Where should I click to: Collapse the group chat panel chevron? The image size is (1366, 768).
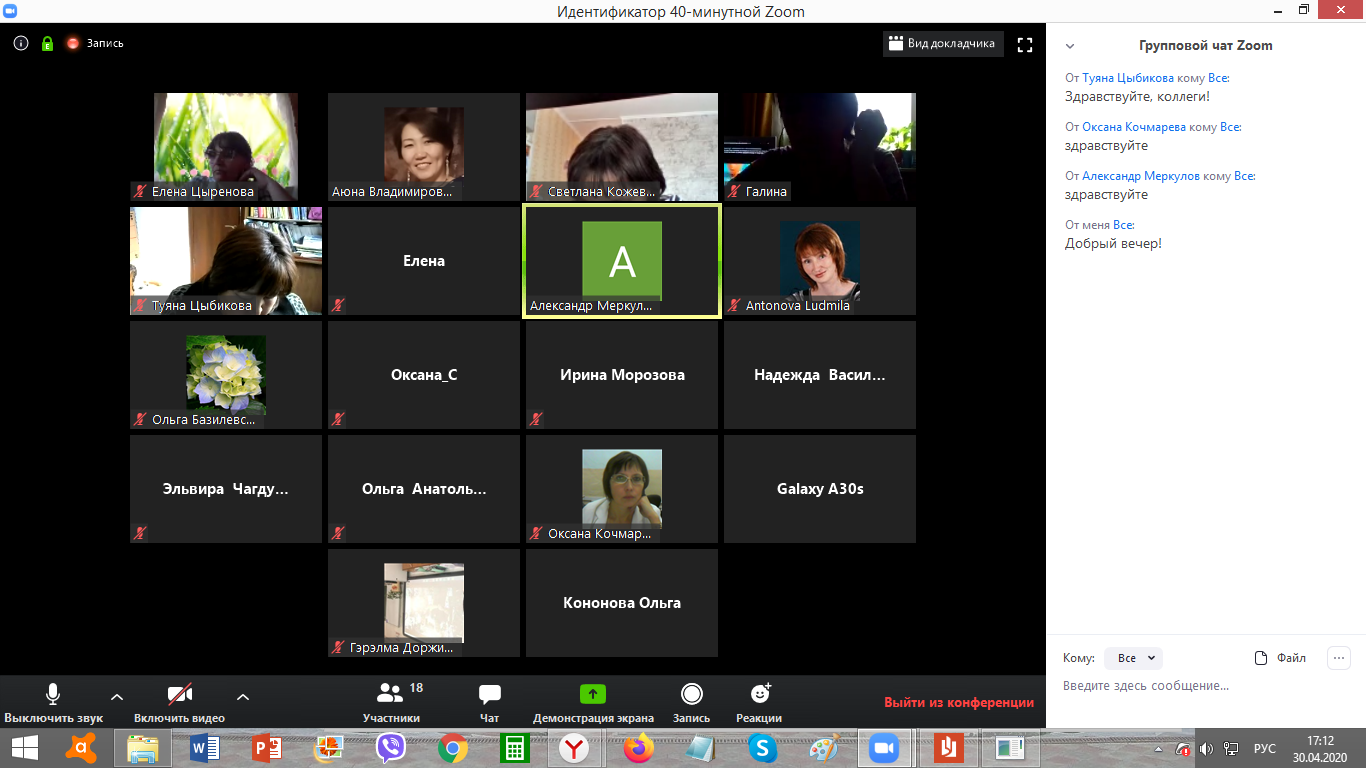click(1070, 46)
